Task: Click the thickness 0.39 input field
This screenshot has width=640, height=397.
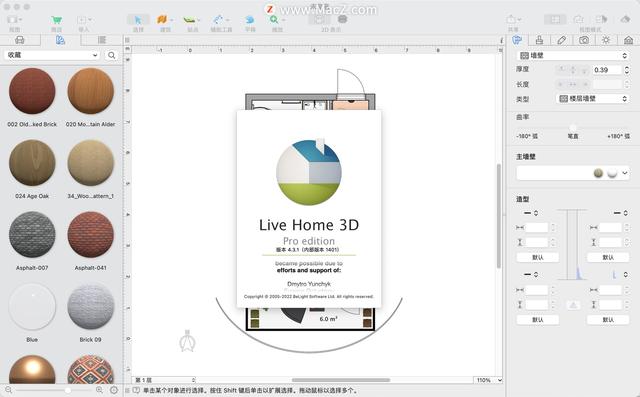Action: point(607,70)
